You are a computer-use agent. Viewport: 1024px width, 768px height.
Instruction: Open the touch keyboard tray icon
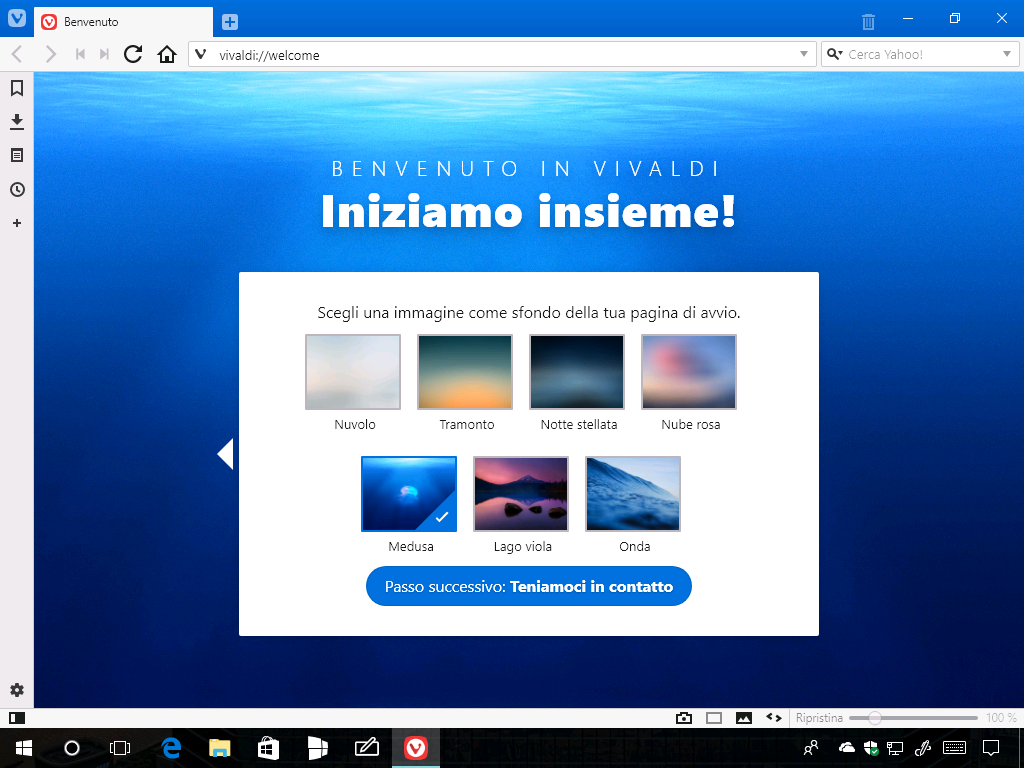(x=955, y=748)
